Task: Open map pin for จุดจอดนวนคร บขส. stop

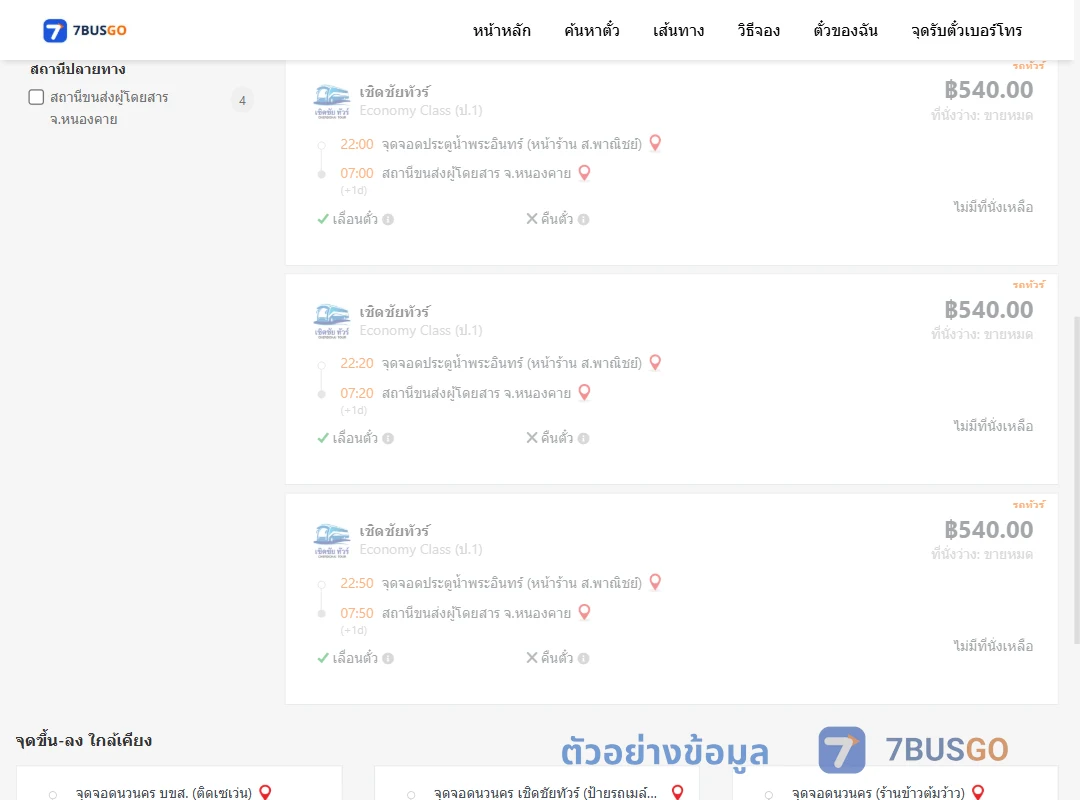Action: [x=265, y=792]
